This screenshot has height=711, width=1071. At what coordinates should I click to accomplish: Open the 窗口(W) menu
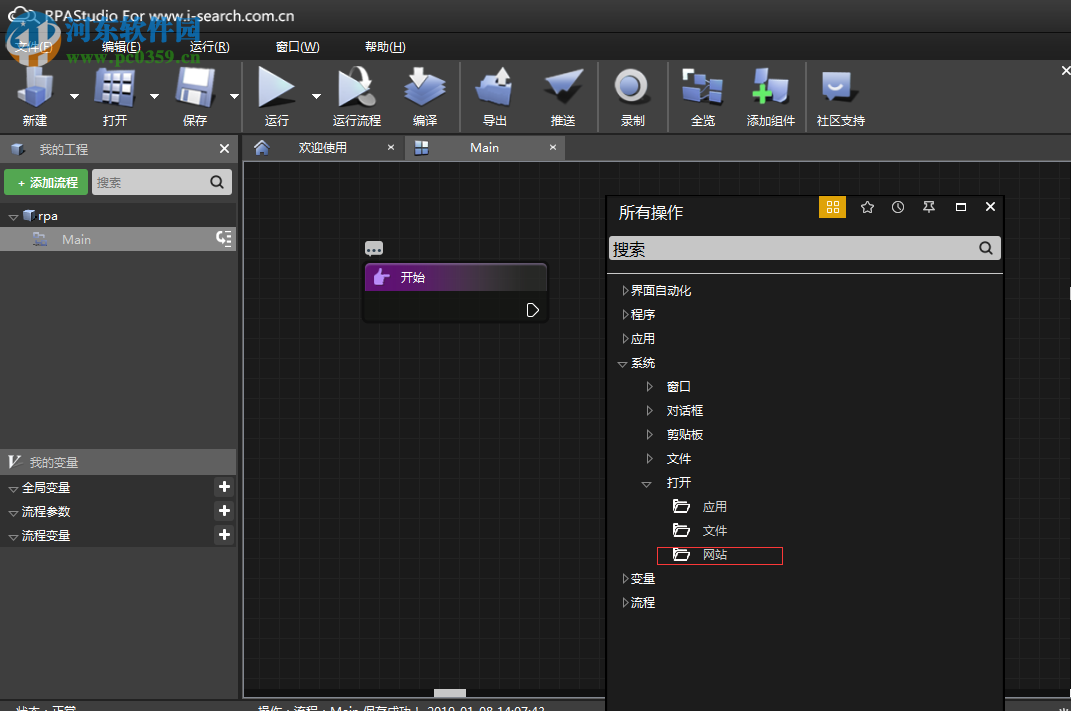click(297, 47)
